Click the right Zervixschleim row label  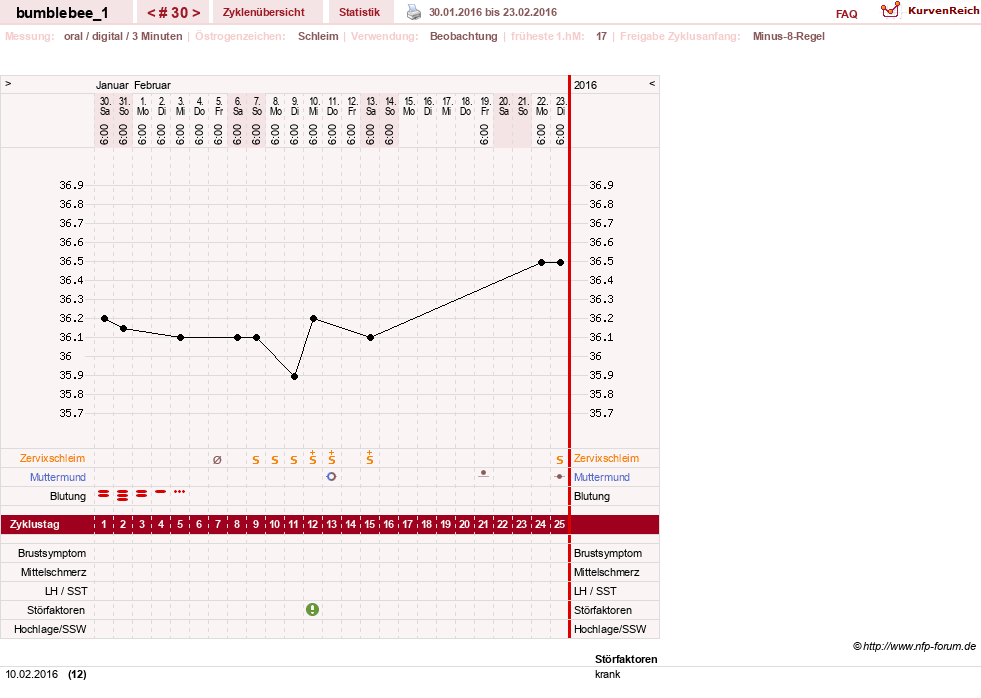coord(606,458)
